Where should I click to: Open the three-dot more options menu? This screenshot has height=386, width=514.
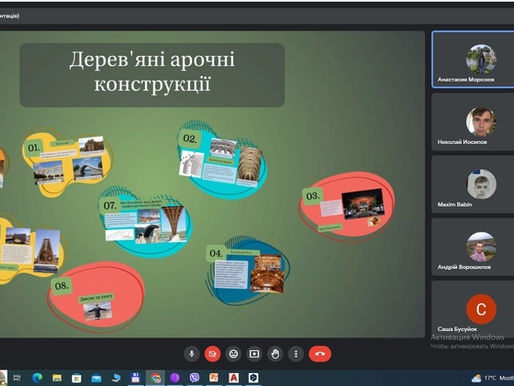point(296,354)
